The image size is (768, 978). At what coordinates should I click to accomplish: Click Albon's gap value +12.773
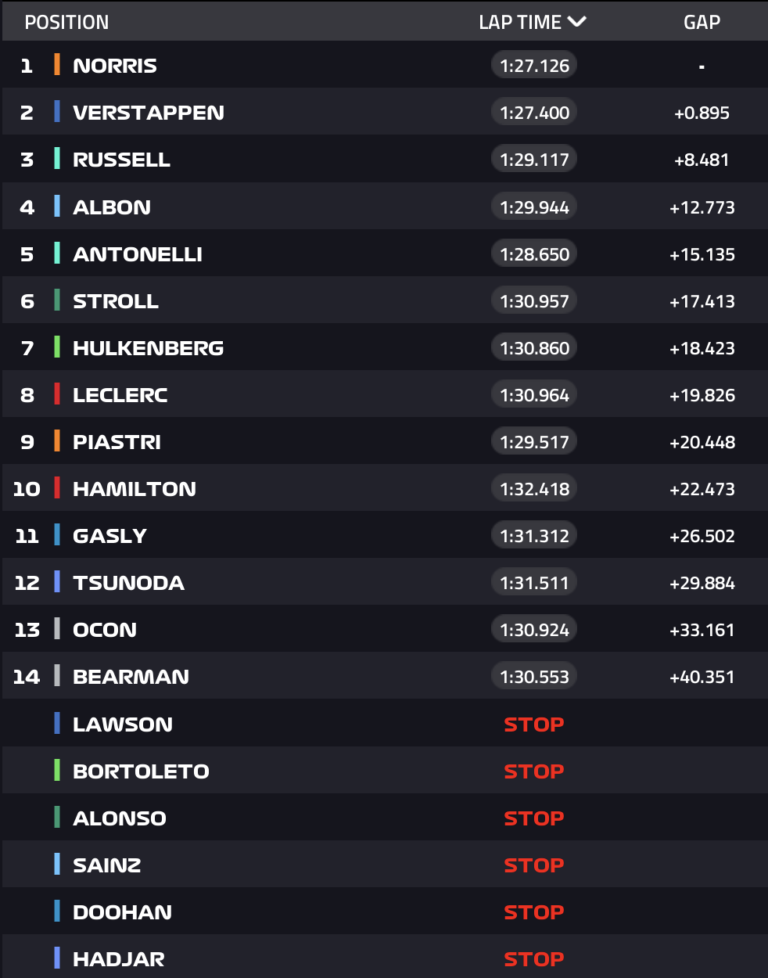[702, 207]
